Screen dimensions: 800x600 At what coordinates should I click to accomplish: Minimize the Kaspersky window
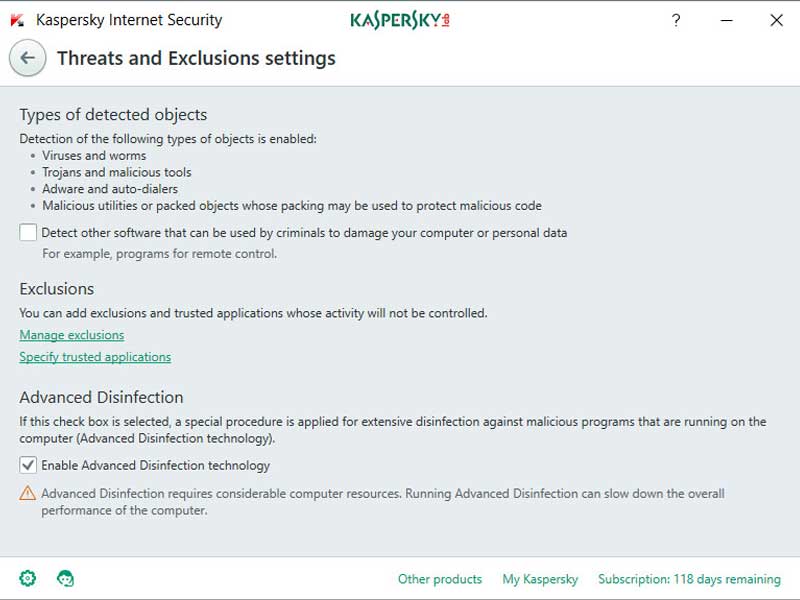click(x=726, y=20)
